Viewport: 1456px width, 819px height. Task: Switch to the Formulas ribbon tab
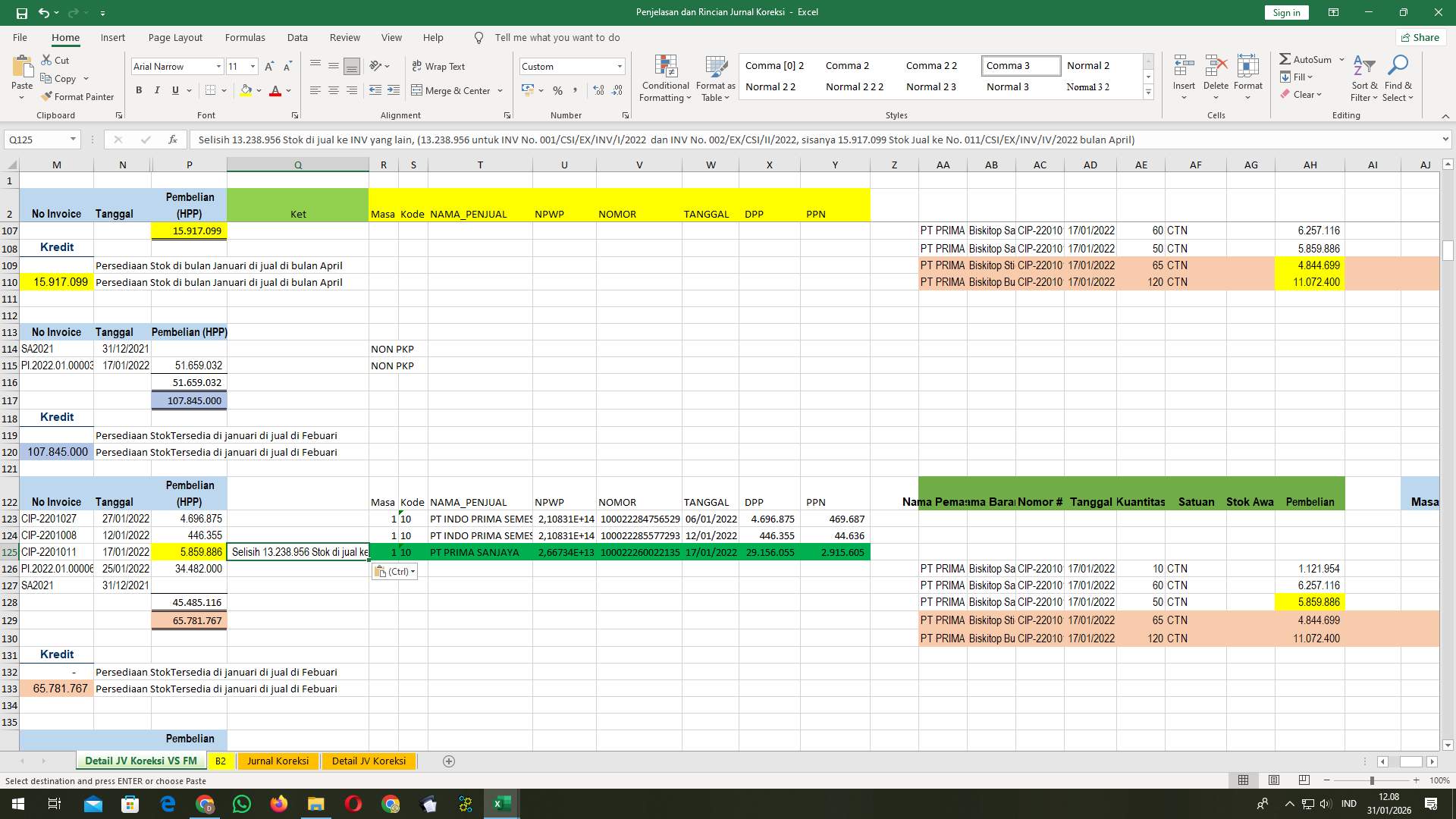tap(245, 37)
